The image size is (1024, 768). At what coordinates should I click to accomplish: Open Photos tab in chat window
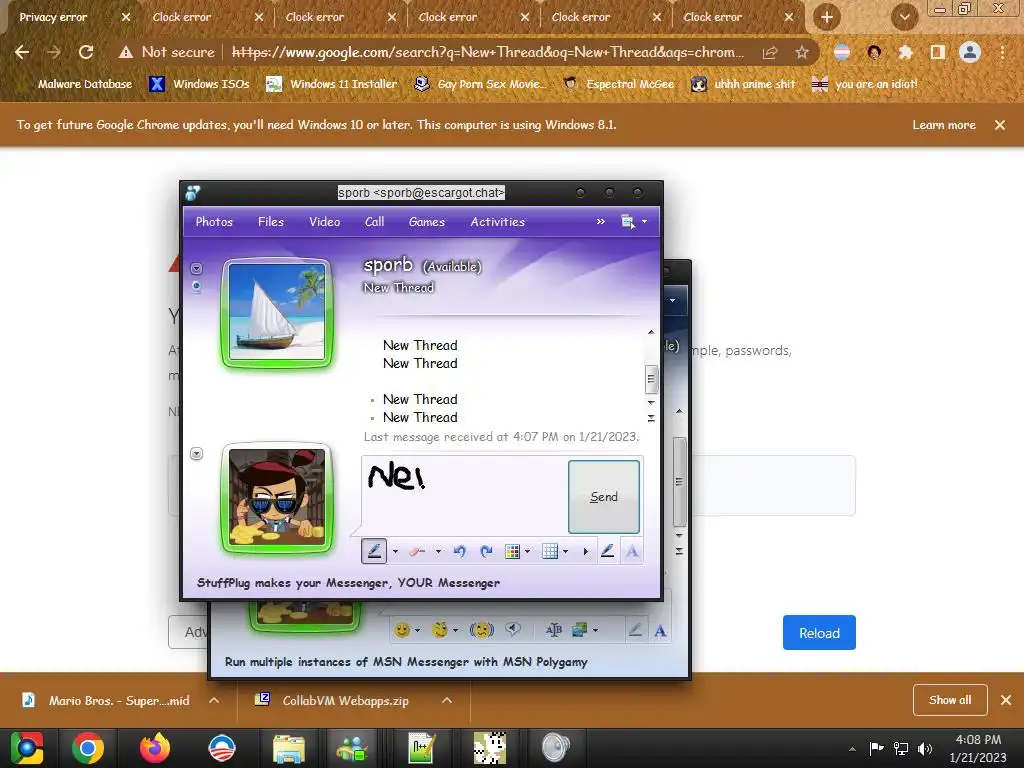214,222
